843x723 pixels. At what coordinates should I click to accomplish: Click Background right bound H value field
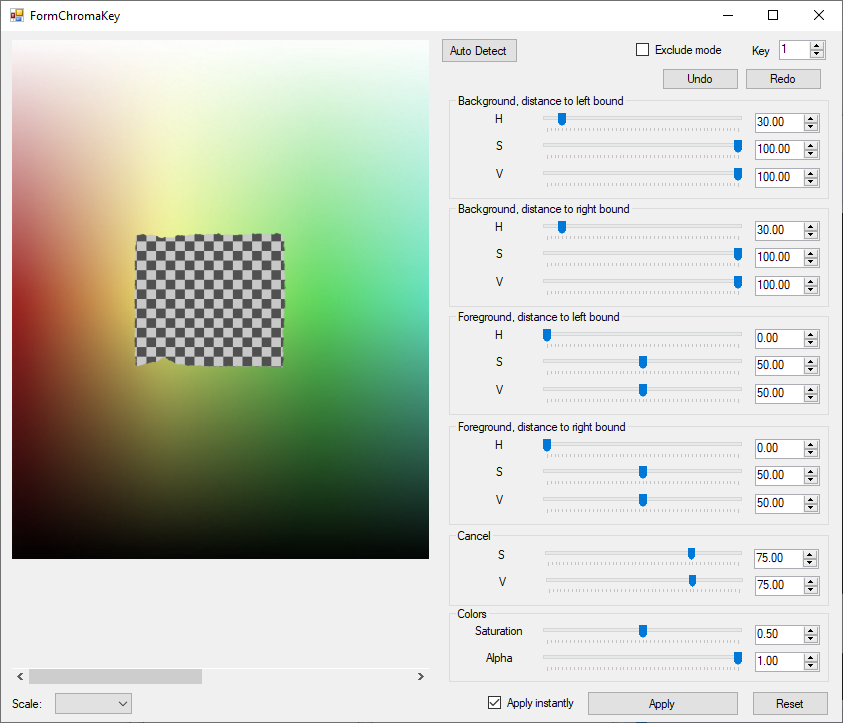[x=780, y=231]
